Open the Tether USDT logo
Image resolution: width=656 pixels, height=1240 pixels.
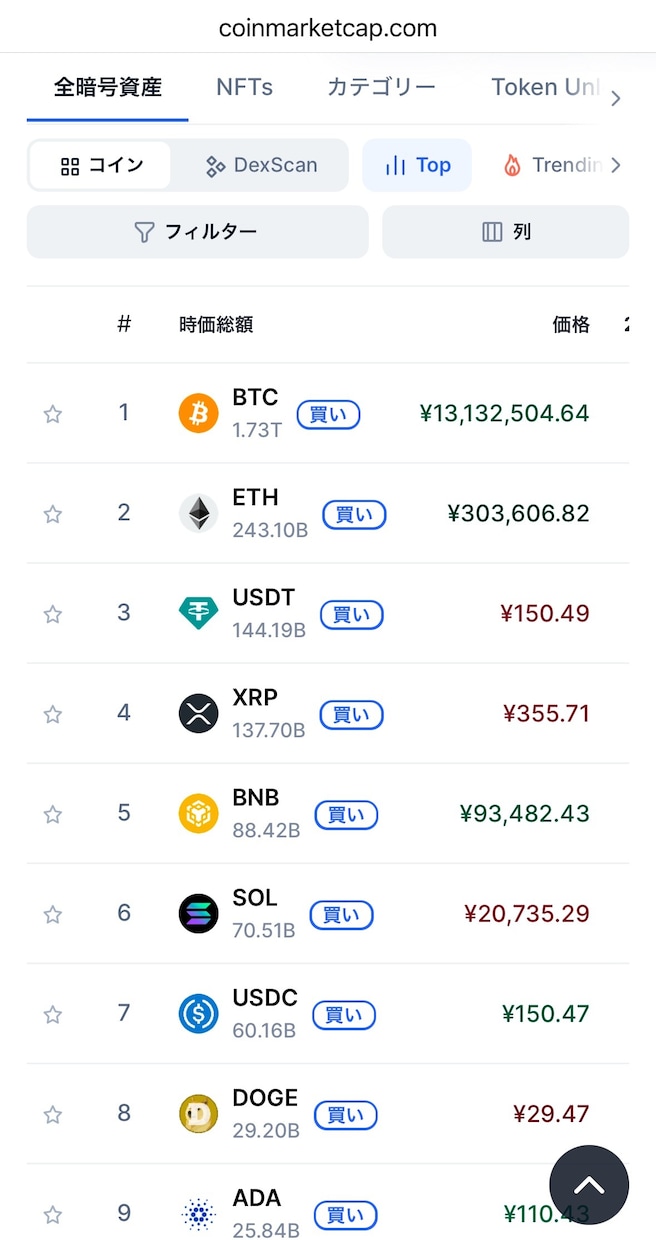click(x=198, y=613)
